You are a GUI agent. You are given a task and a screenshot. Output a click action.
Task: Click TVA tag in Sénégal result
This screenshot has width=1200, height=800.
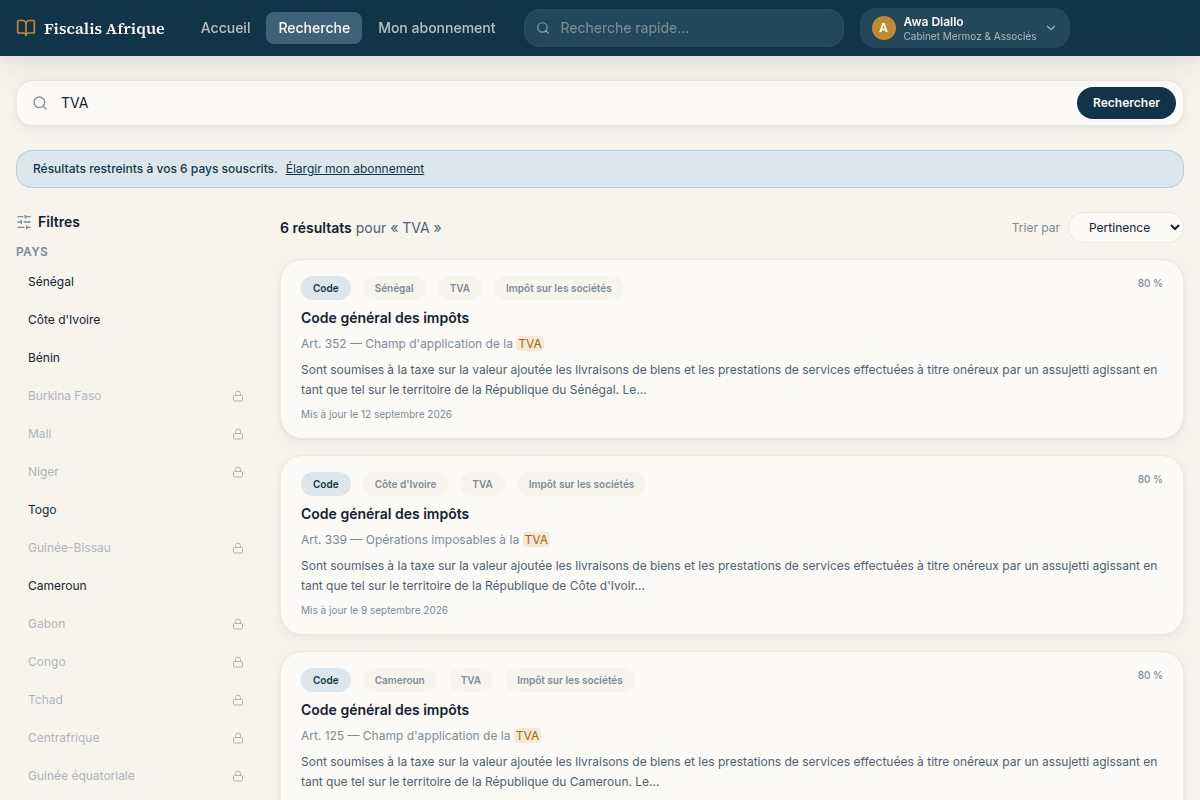[x=460, y=288]
